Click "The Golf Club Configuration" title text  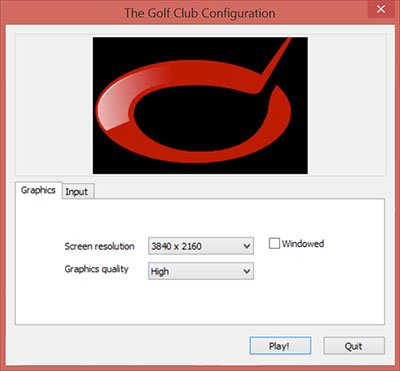tap(200, 13)
